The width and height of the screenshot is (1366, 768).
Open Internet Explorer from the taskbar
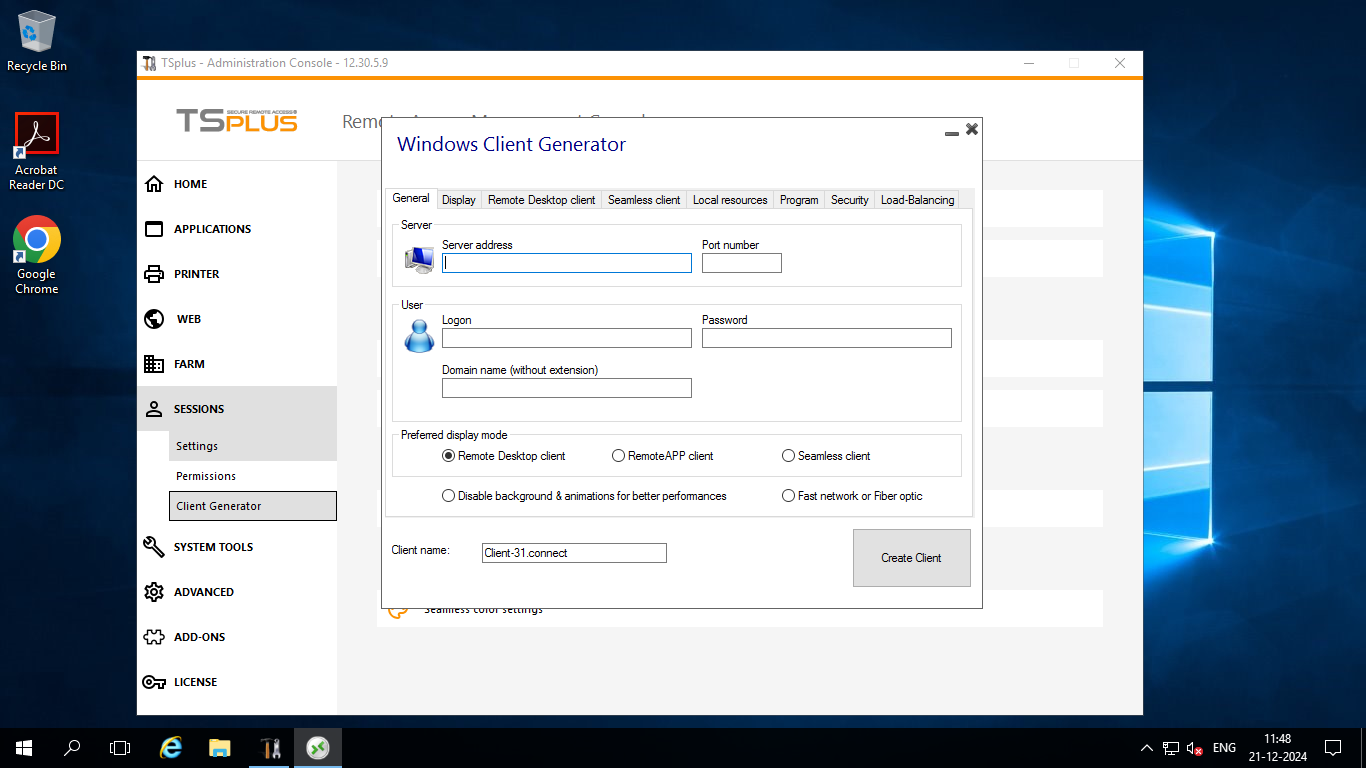tap(171, 747)
